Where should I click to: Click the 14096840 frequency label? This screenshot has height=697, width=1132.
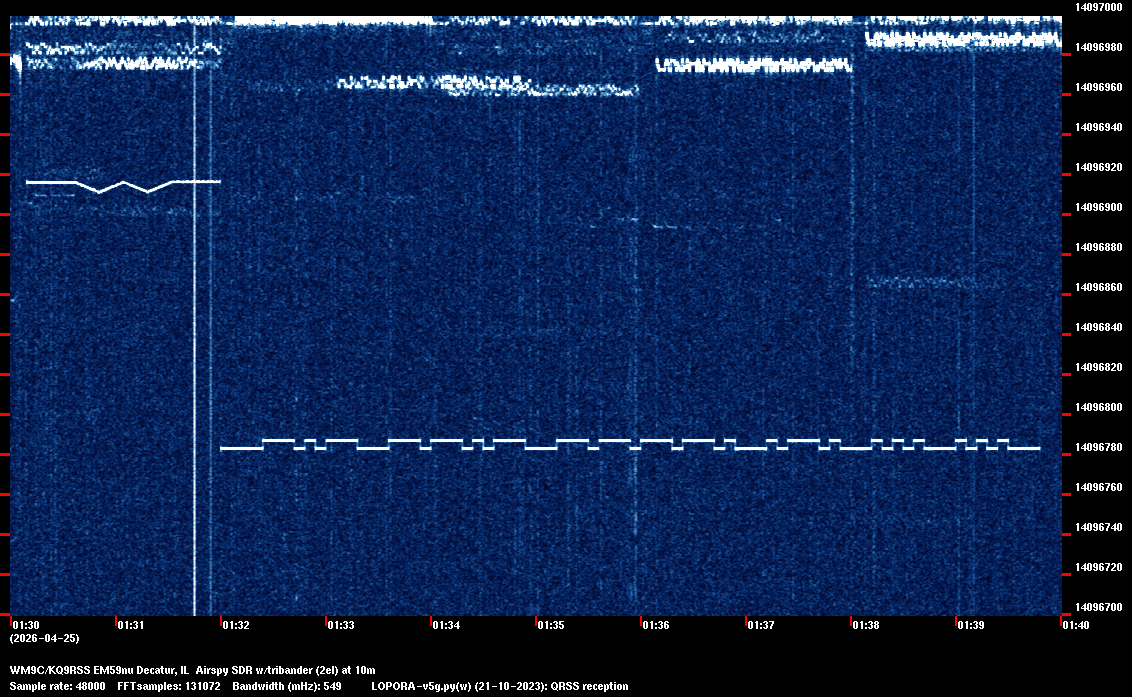pos(1099,327)
